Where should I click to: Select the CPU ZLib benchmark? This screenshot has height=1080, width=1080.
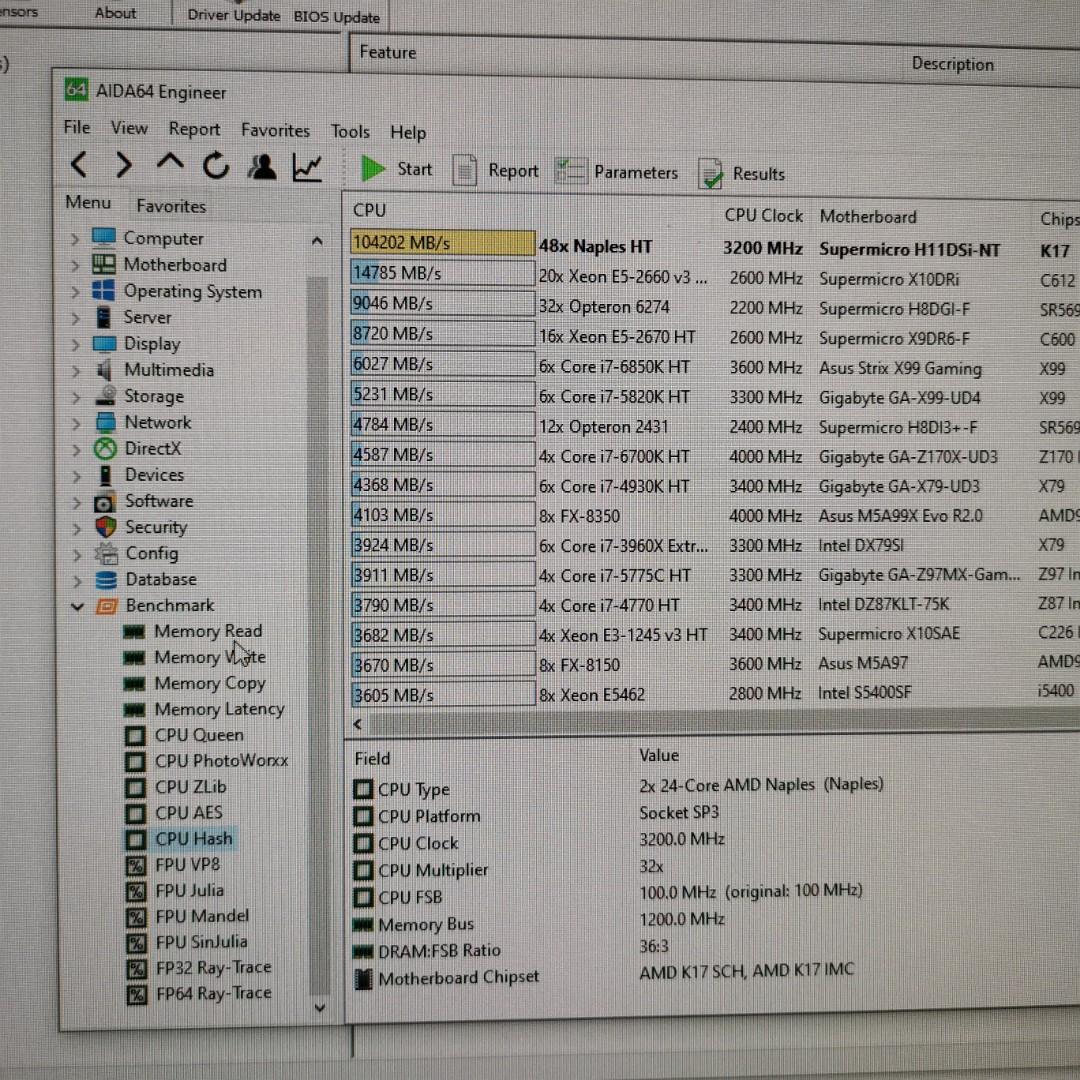click(191, 787)
